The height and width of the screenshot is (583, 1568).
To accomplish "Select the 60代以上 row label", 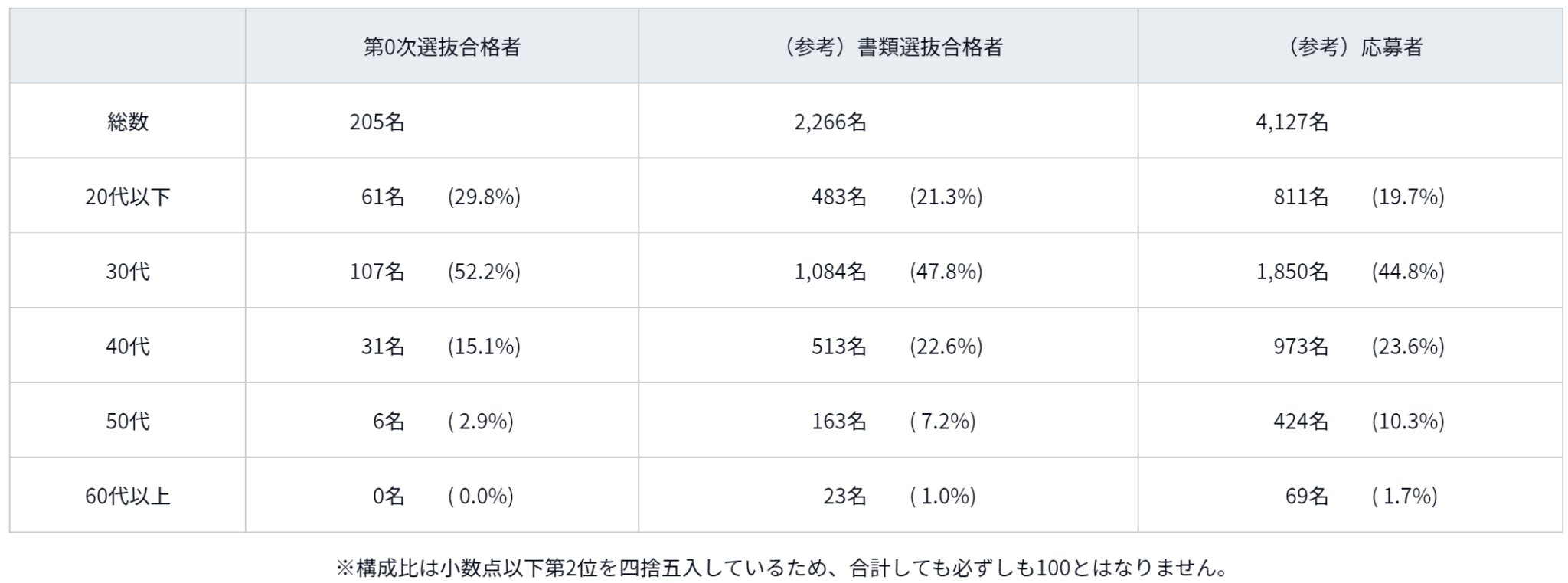I will (x=127, y=497).
